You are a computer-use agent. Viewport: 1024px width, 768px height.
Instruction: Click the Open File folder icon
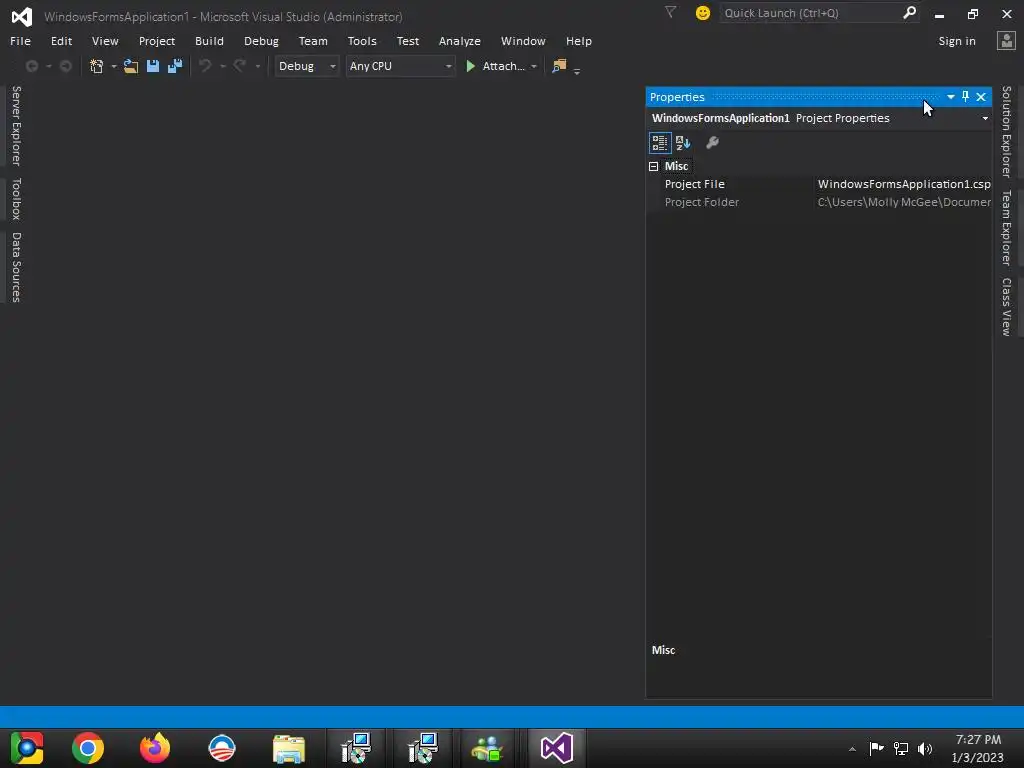tap(131, 66)
